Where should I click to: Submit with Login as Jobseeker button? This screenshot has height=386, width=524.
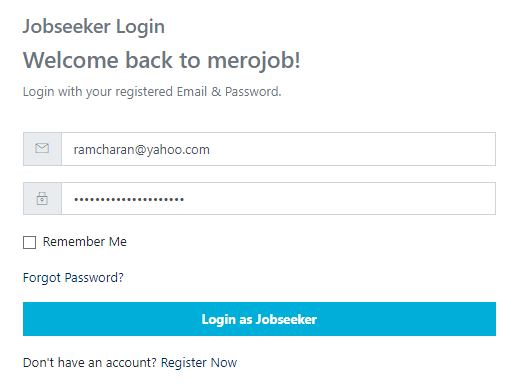259,319
